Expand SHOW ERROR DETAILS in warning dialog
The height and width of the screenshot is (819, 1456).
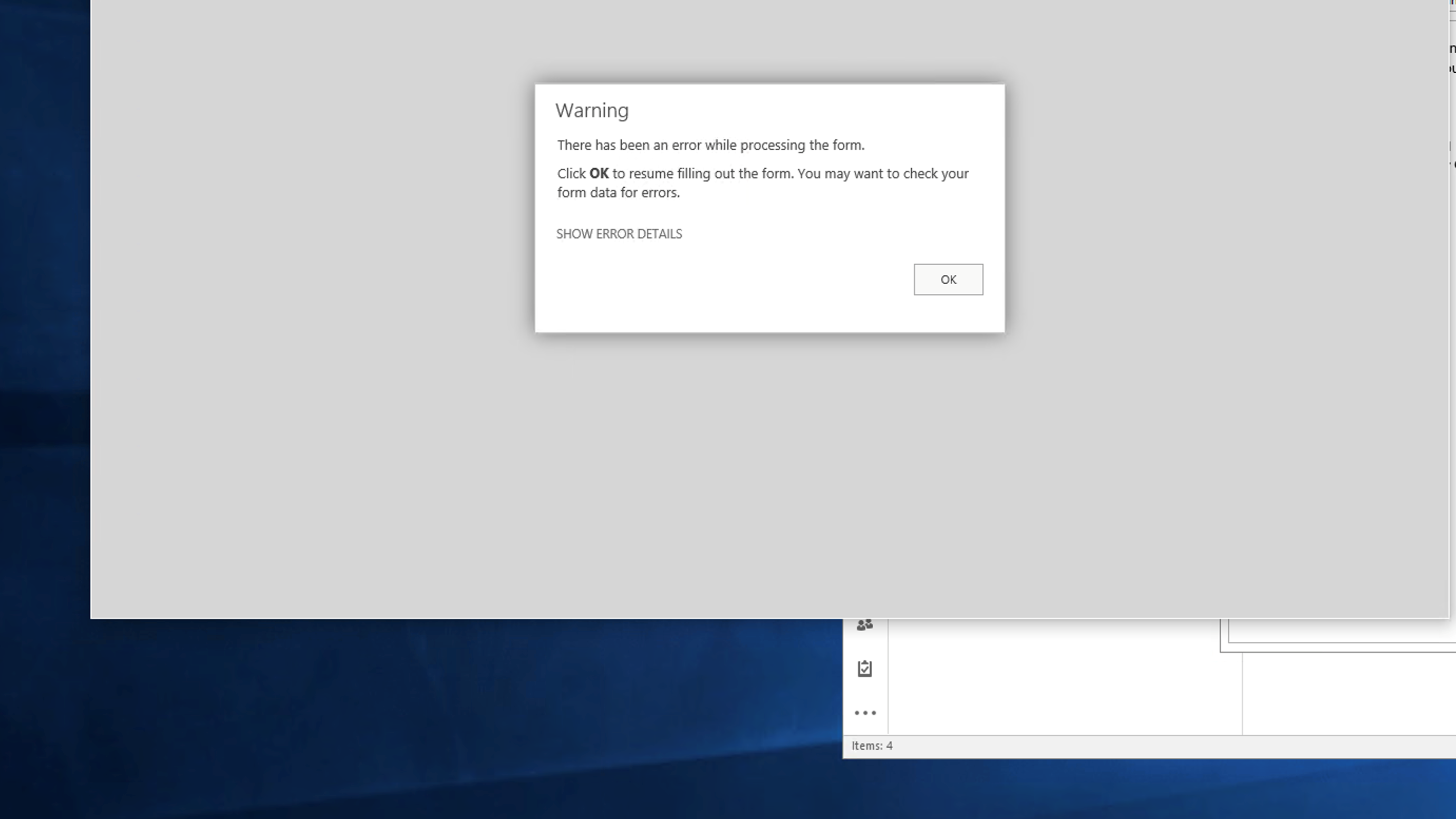[619, 234]
